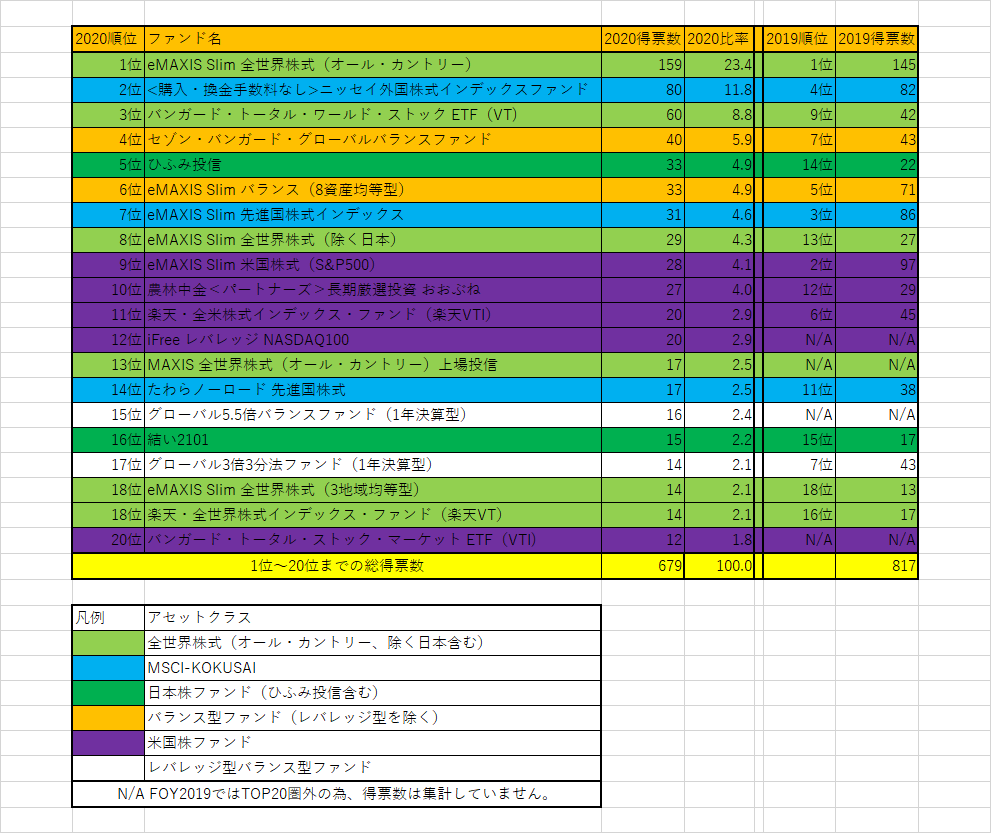This screenshot has height=833, width=991.
Task: Click the light green 全世界株式 legend swatch
Action: pos(109,643)
